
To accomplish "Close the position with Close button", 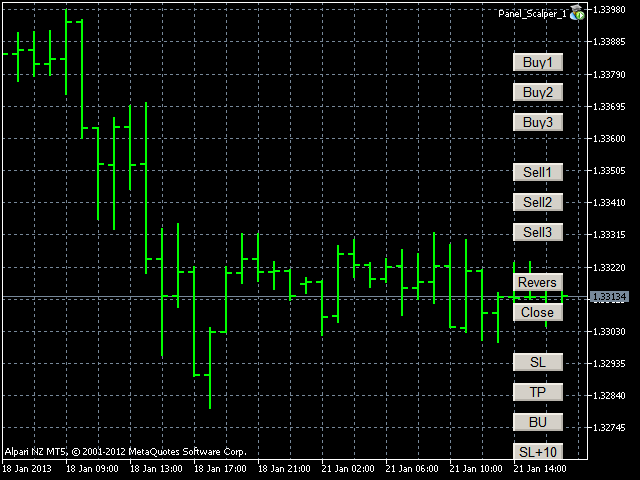I will (x=538, y=312).
